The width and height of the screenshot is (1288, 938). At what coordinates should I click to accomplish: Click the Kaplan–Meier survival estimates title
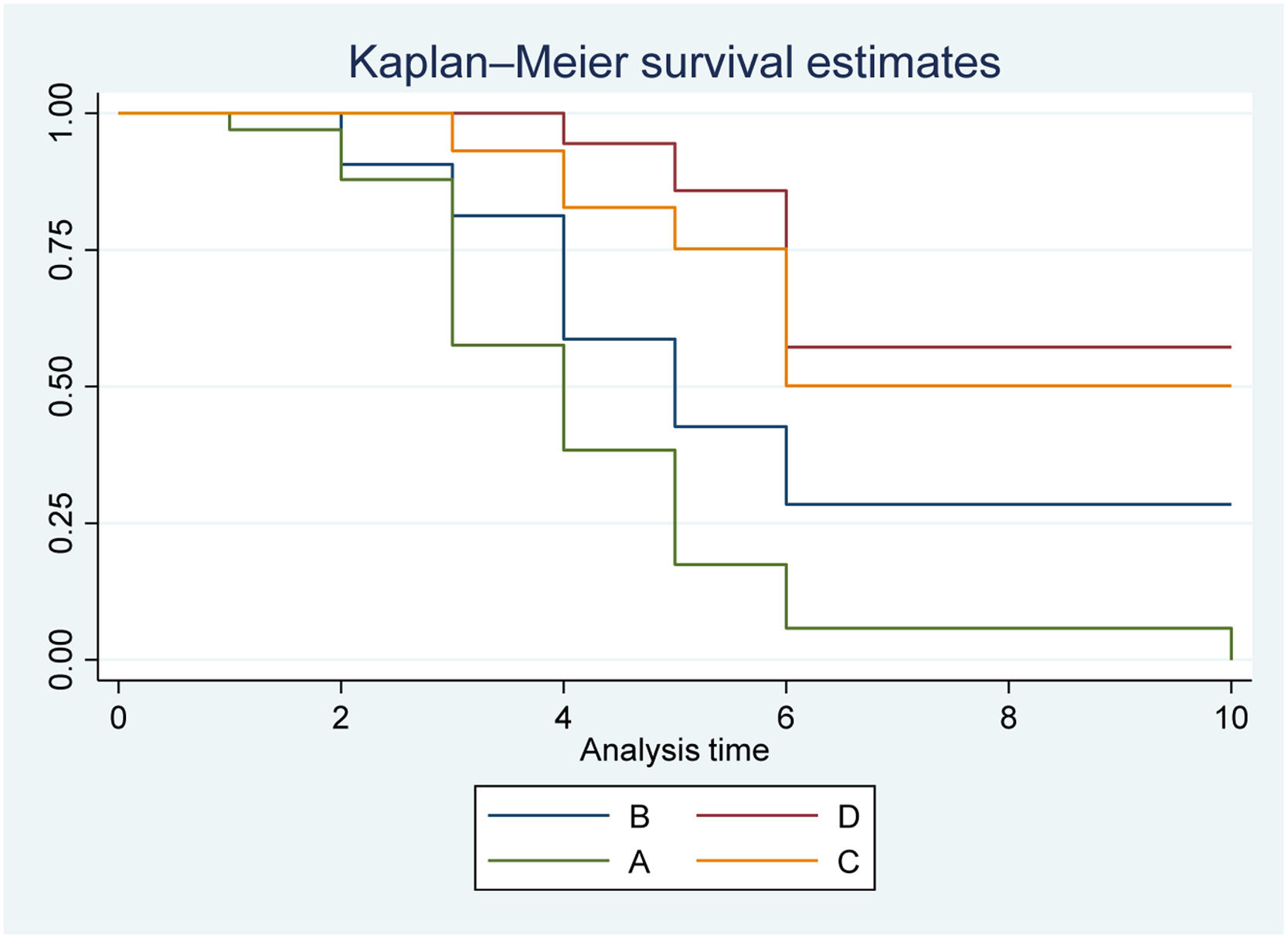[674, 62]
